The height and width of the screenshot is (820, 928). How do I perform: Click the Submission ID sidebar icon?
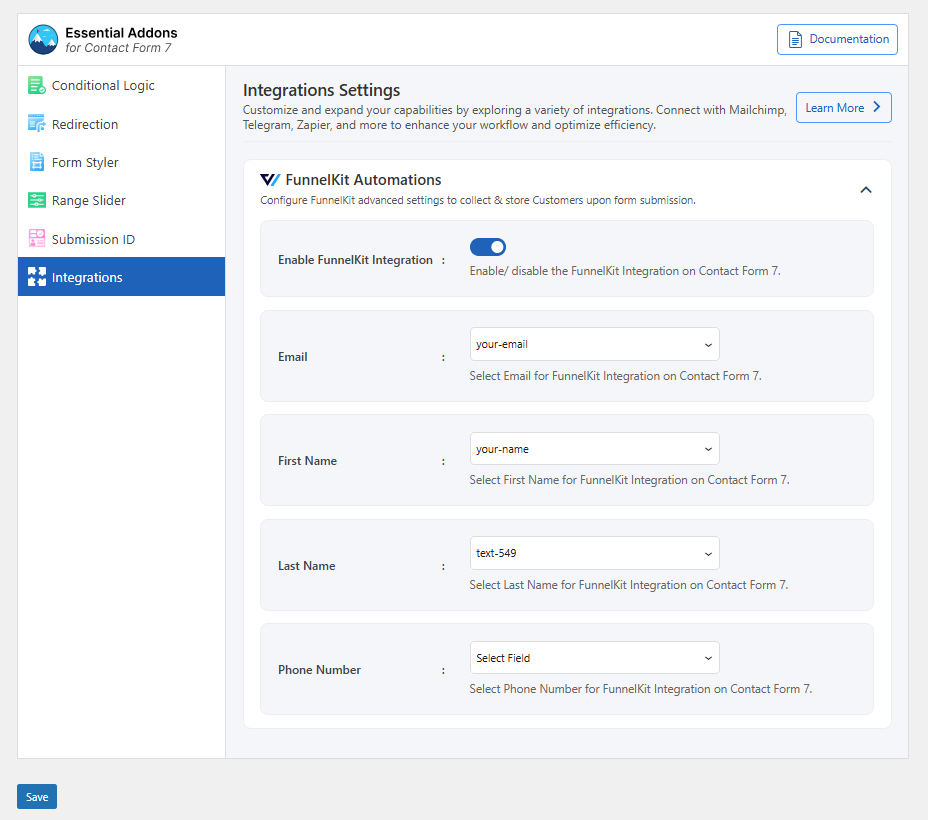[x=37, y=238]
